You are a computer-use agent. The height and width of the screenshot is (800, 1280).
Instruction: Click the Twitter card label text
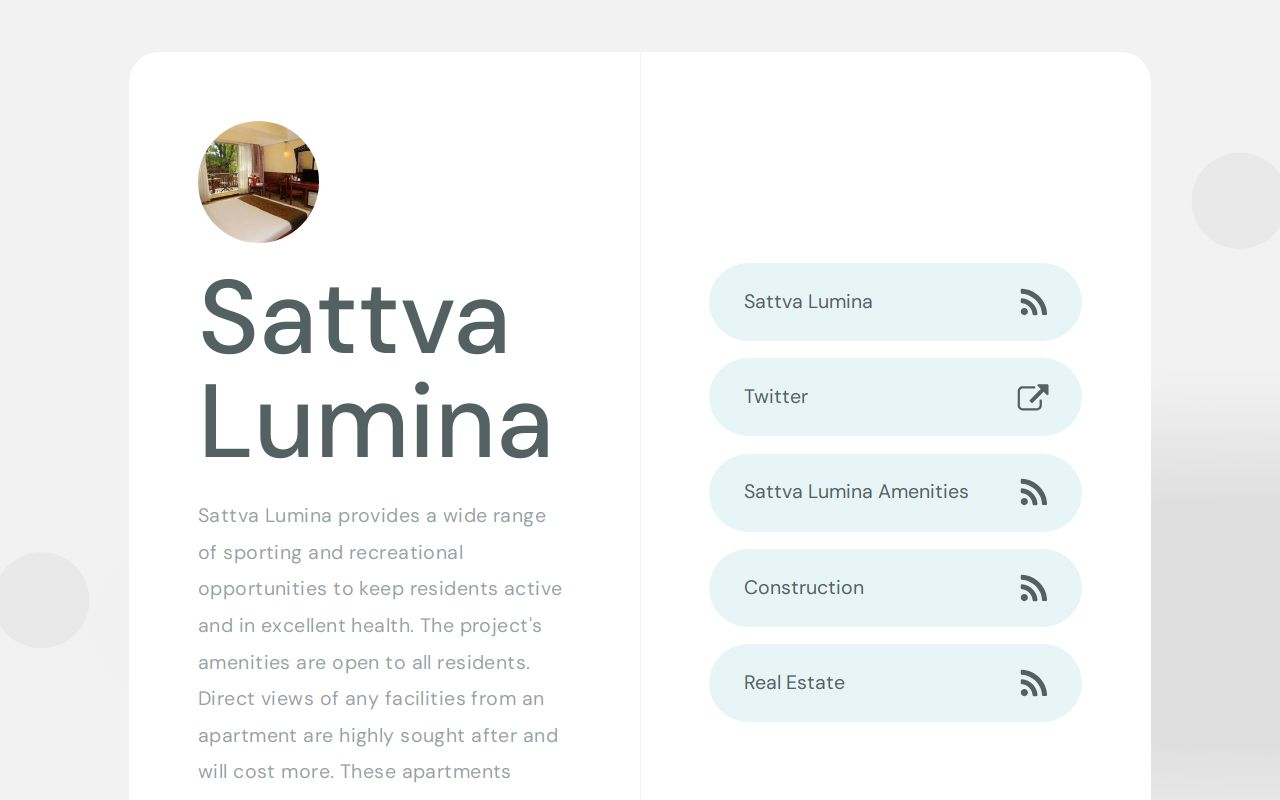point(776,397)
